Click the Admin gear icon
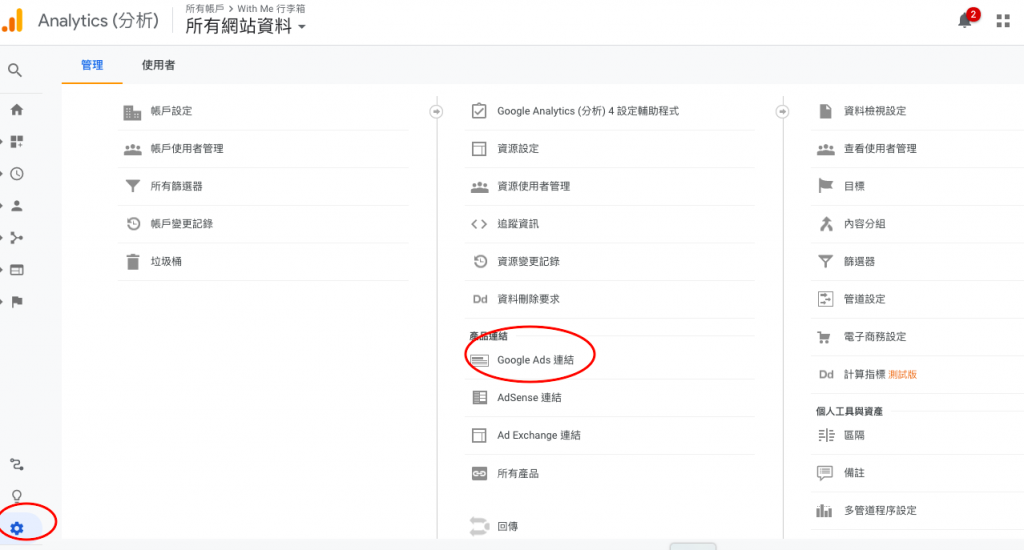This screenshot has width=1024, height=550. pyautogui.click(x=17, y=528)
